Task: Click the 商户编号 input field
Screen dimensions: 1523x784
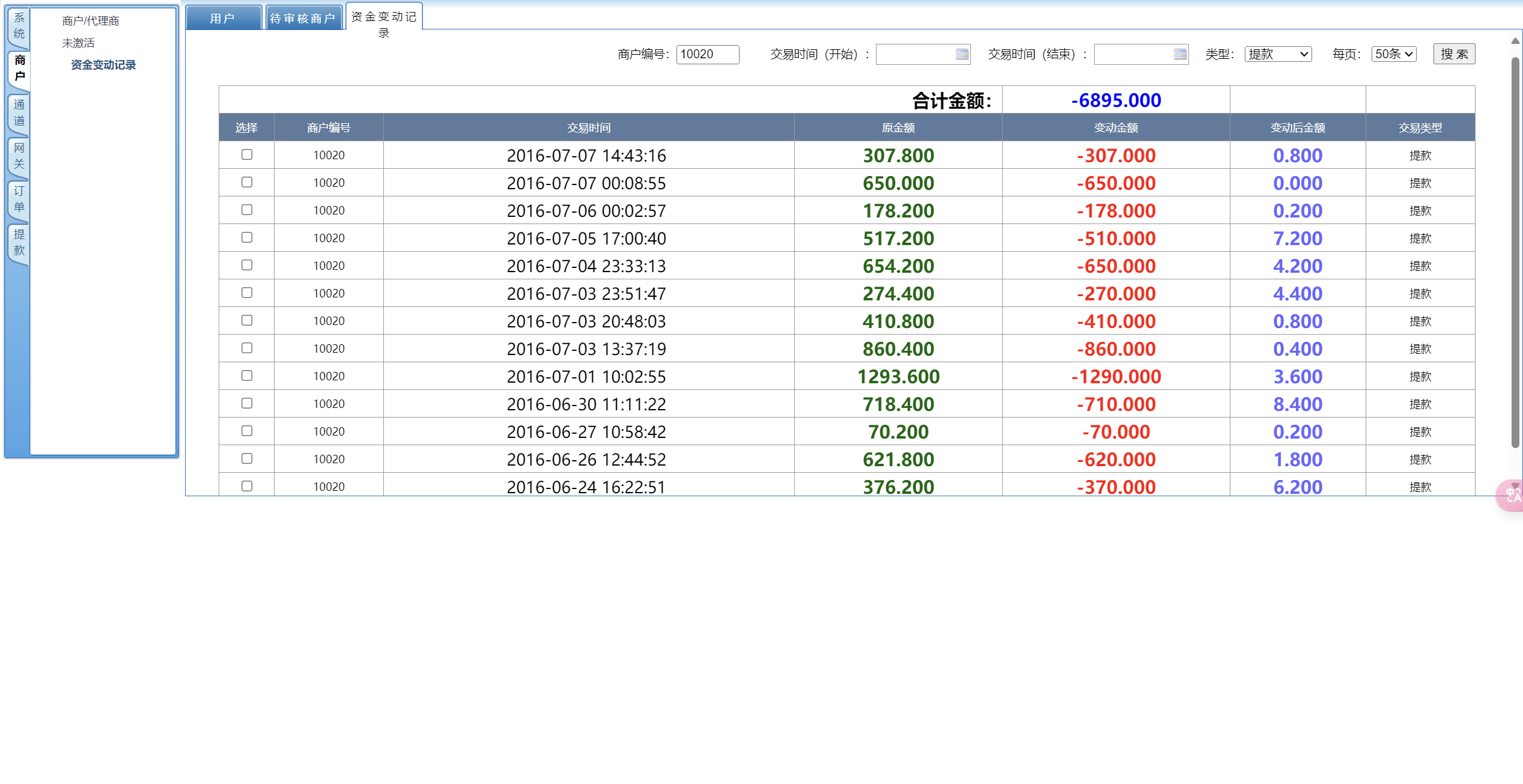Action: [x=708, y=54]
